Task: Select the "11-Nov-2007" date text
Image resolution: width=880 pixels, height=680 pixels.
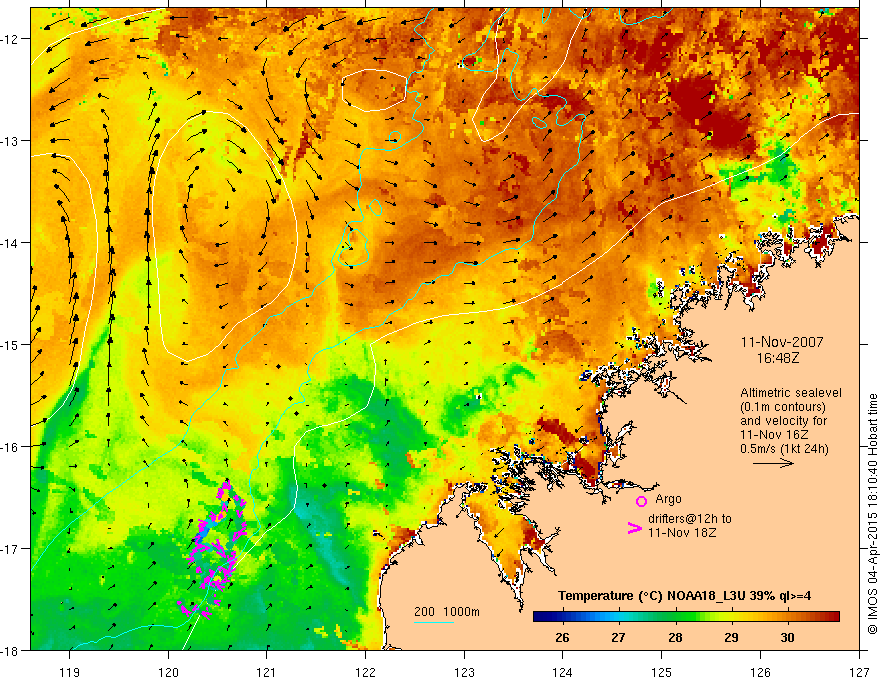Action: coord(782,342)
